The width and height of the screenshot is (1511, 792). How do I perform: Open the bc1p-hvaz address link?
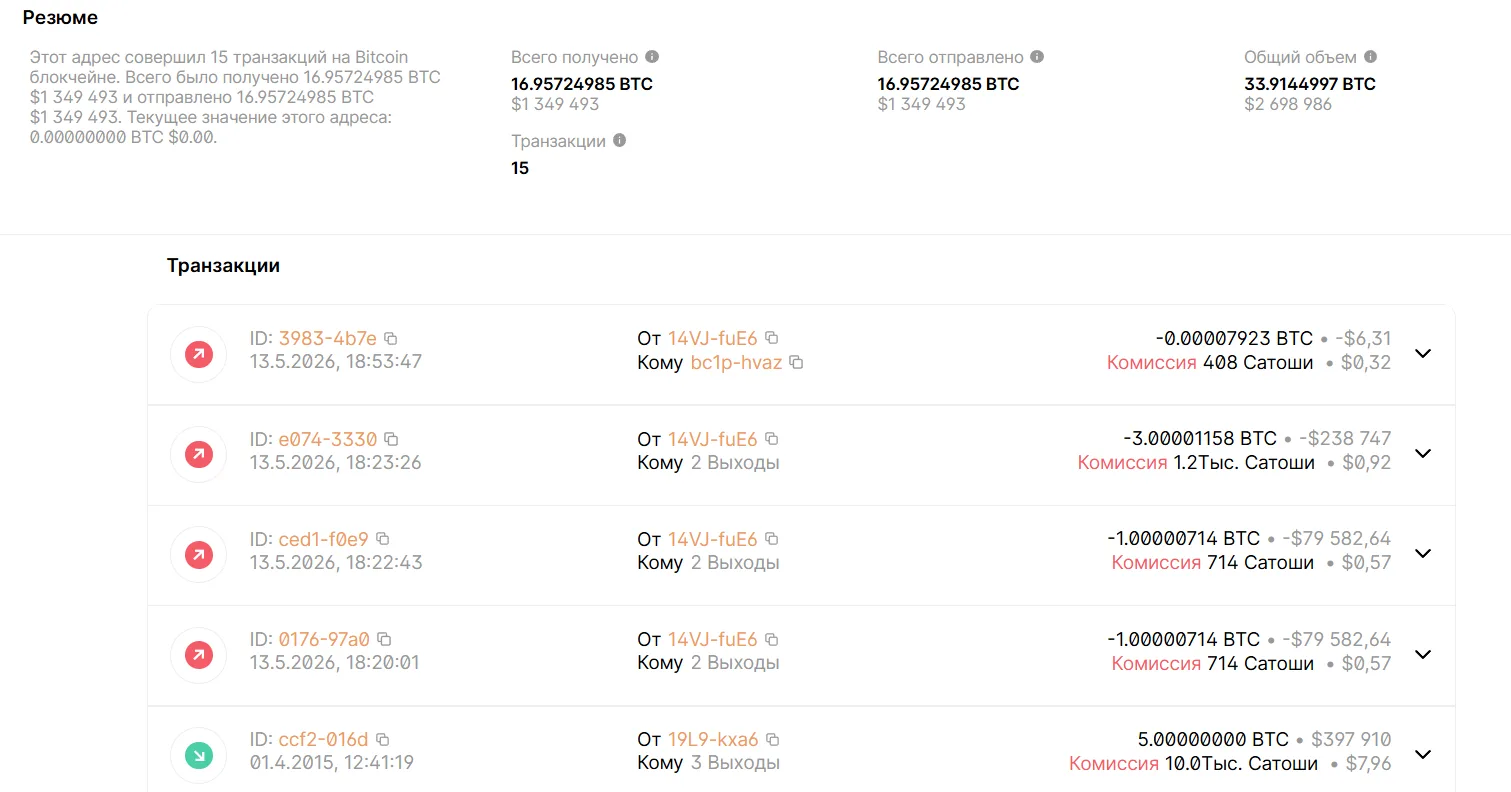736,362
